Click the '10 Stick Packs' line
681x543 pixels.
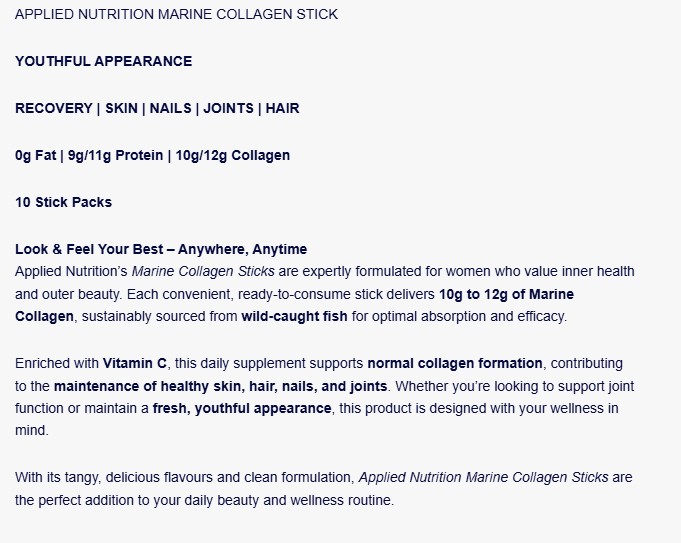63,202
